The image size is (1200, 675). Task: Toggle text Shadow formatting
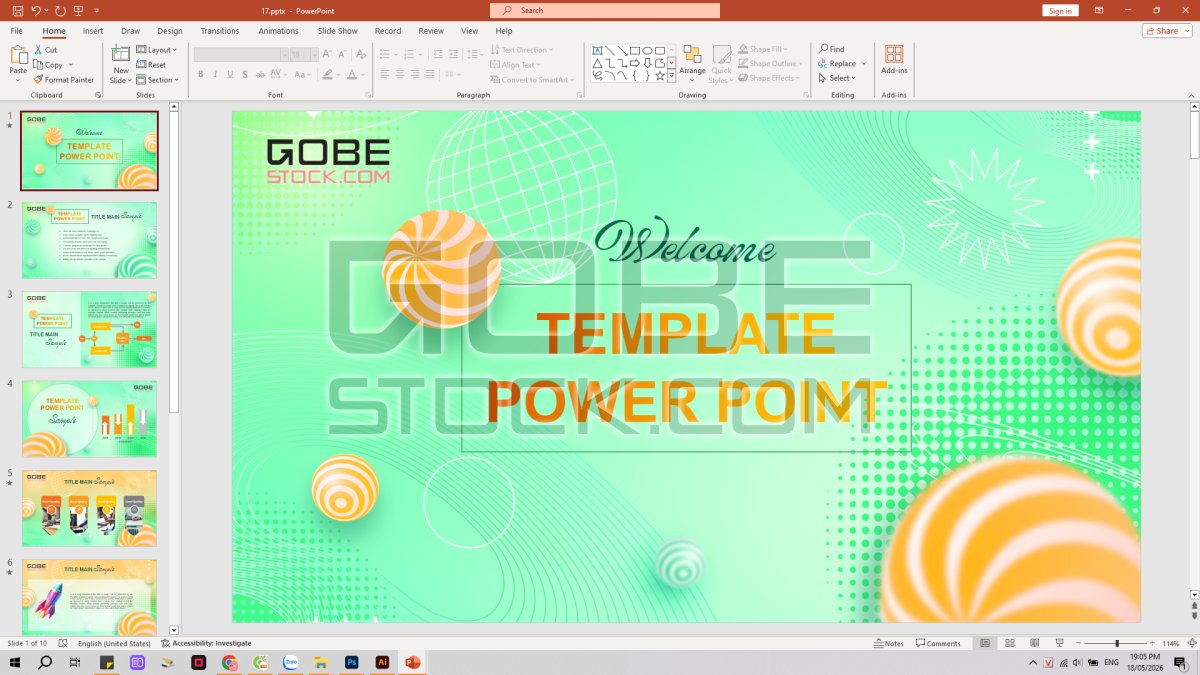click(246, 74)
